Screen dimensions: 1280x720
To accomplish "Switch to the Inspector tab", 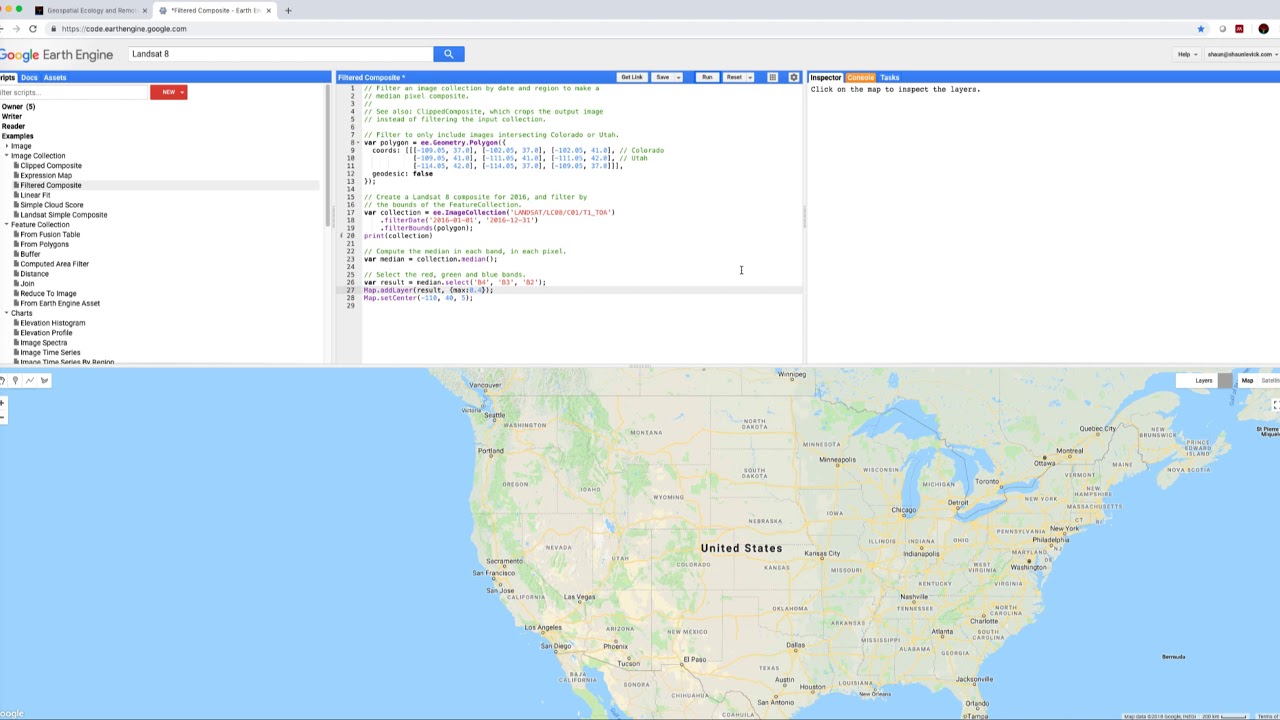I will (826, 77).
